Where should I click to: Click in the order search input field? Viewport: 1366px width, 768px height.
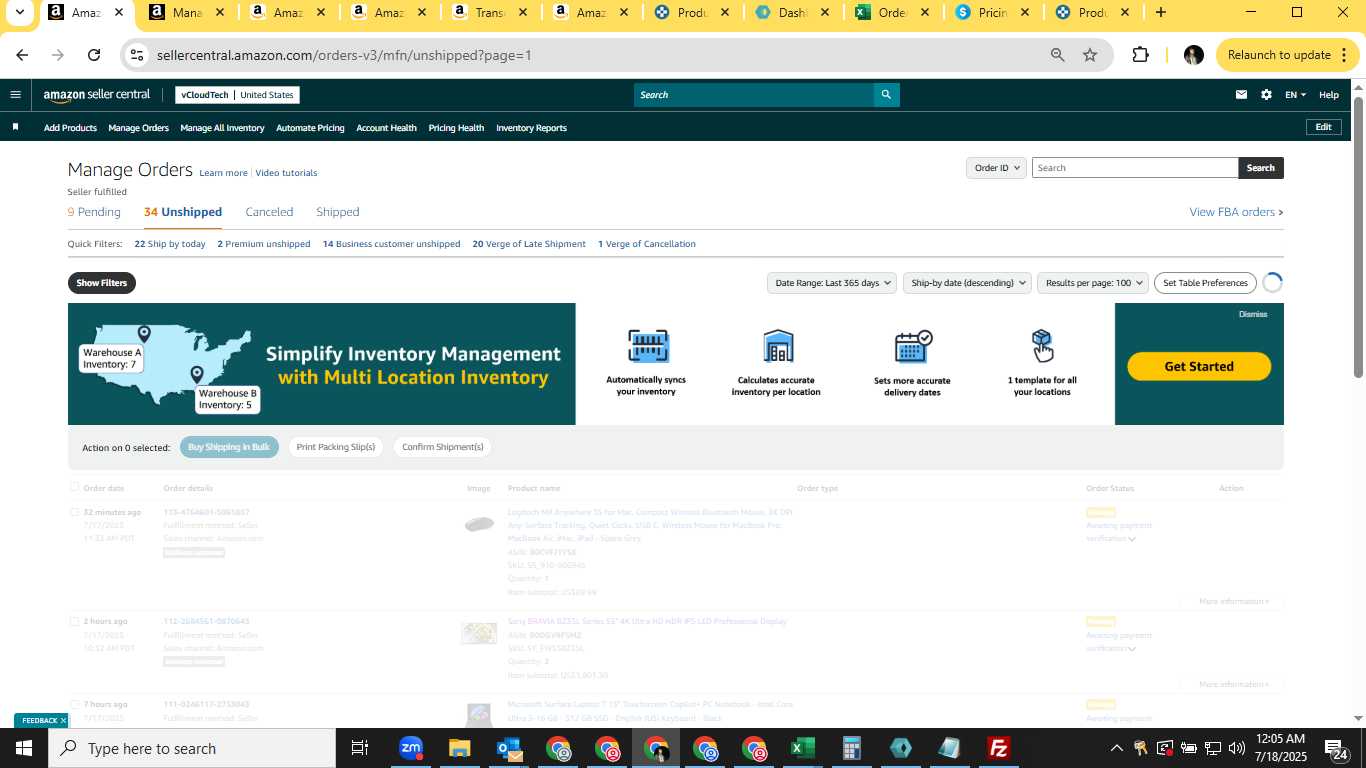[x=1135, y=168]
